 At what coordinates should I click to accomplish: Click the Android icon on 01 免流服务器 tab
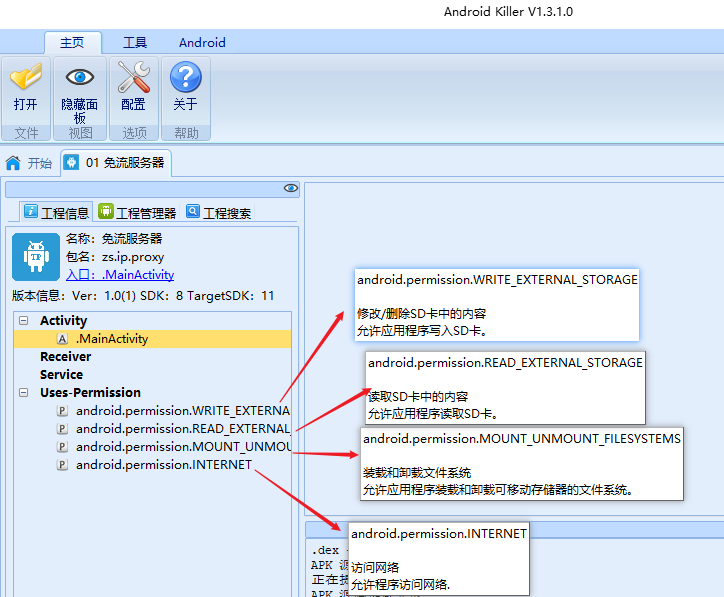[71, 162]
